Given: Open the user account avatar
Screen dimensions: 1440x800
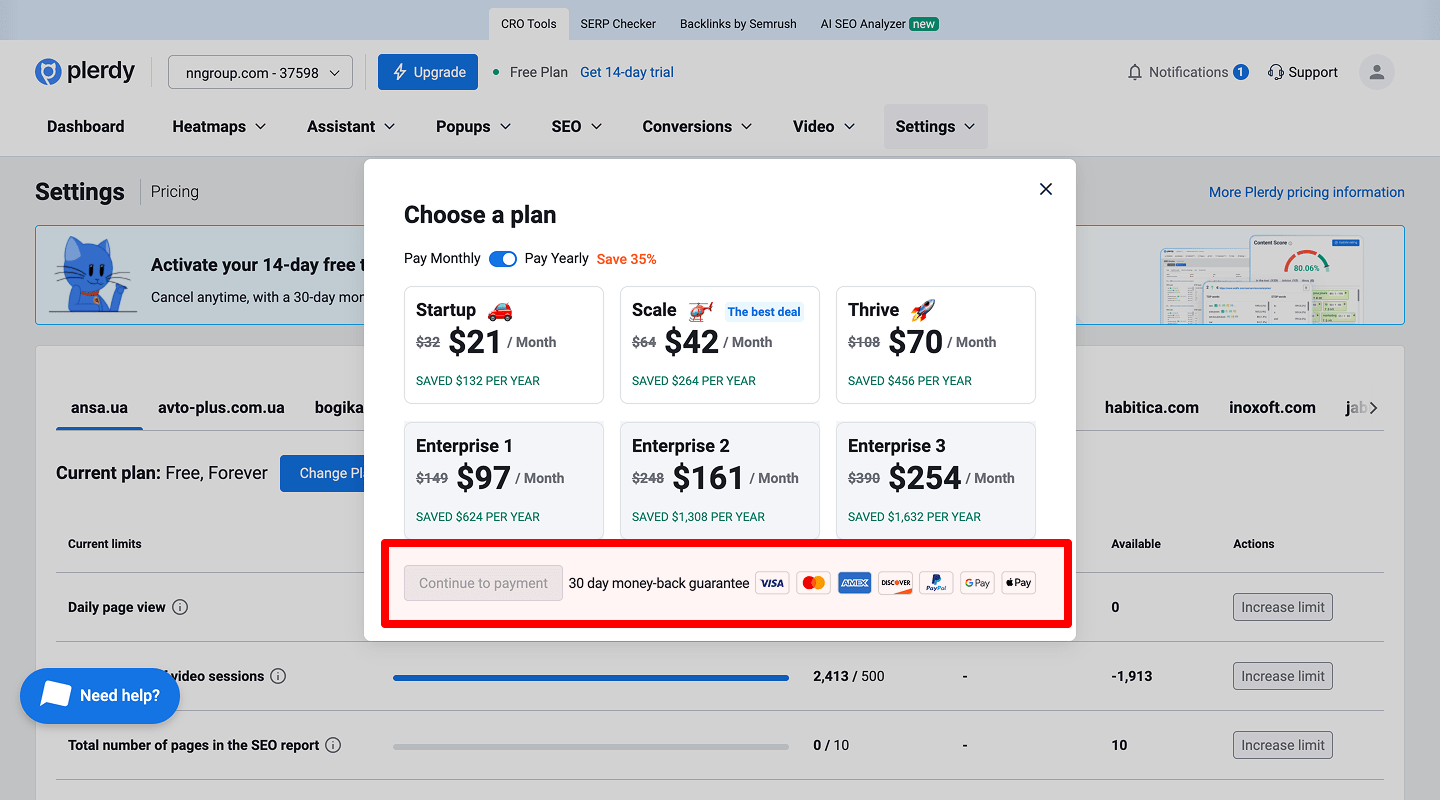Looking at the screenshot, I should click(x=1376, y=71).
